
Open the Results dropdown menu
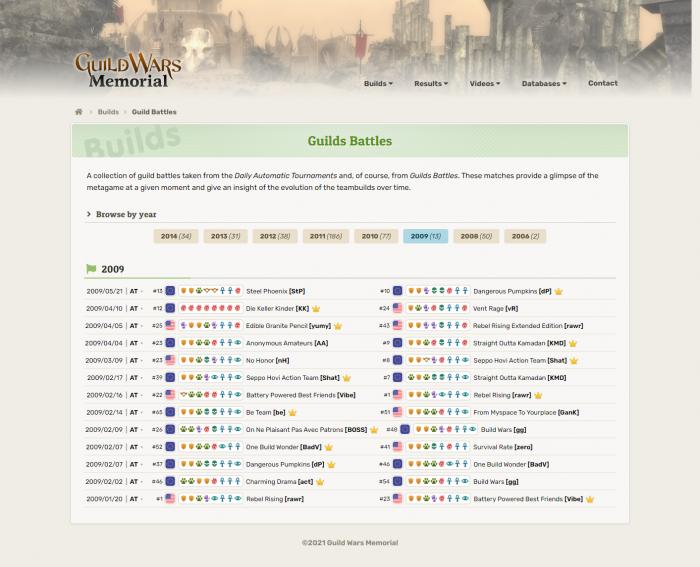coord(431,83)
